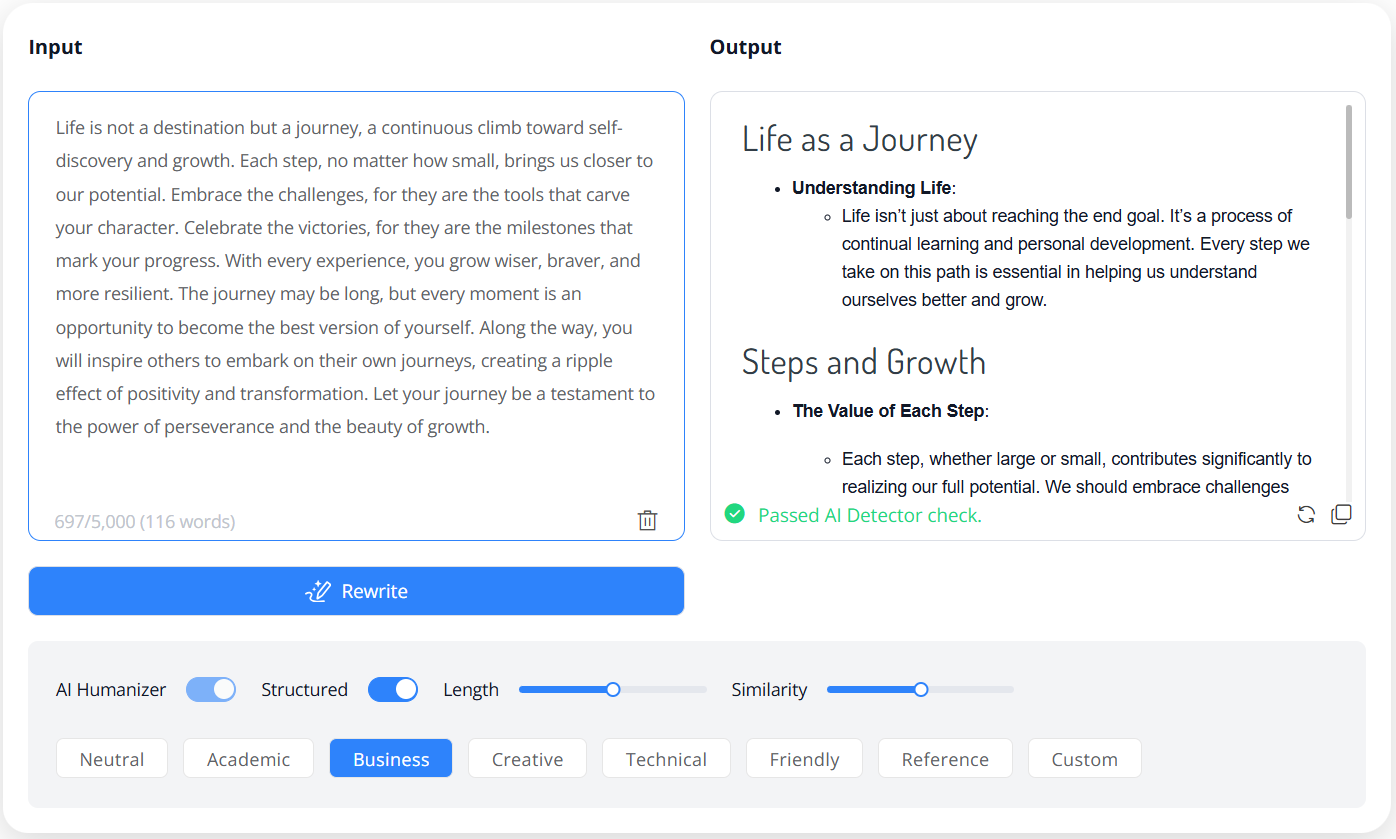Click the green Passed check icon
This screenshot has width=1396, height=839.
coord(735,514)
